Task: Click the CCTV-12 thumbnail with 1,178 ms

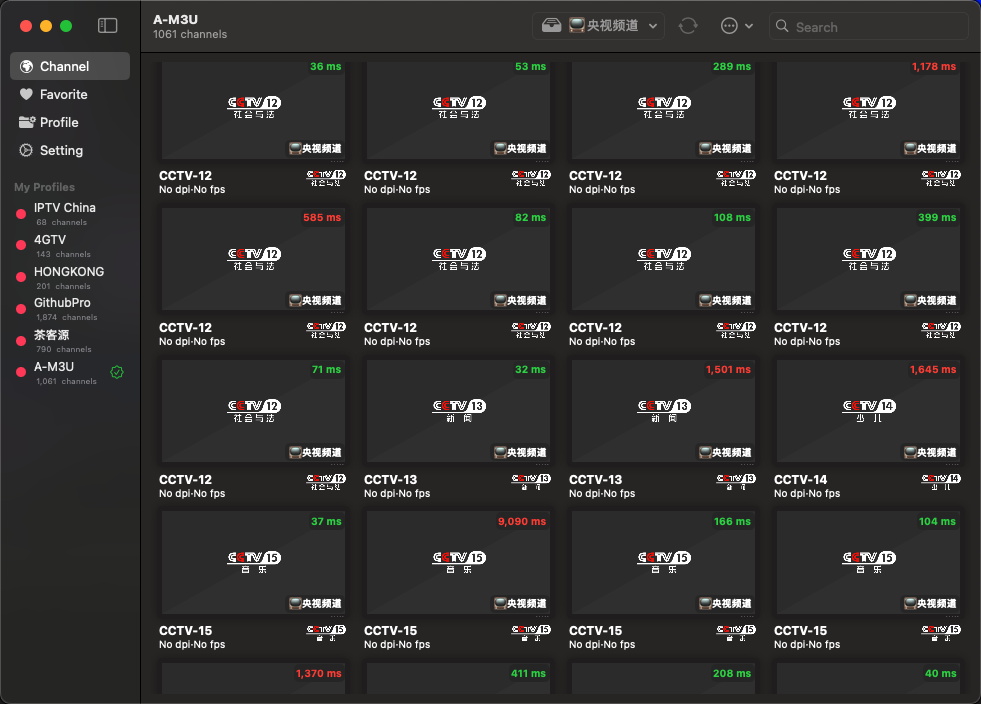Action: click(x=868, y=108)
